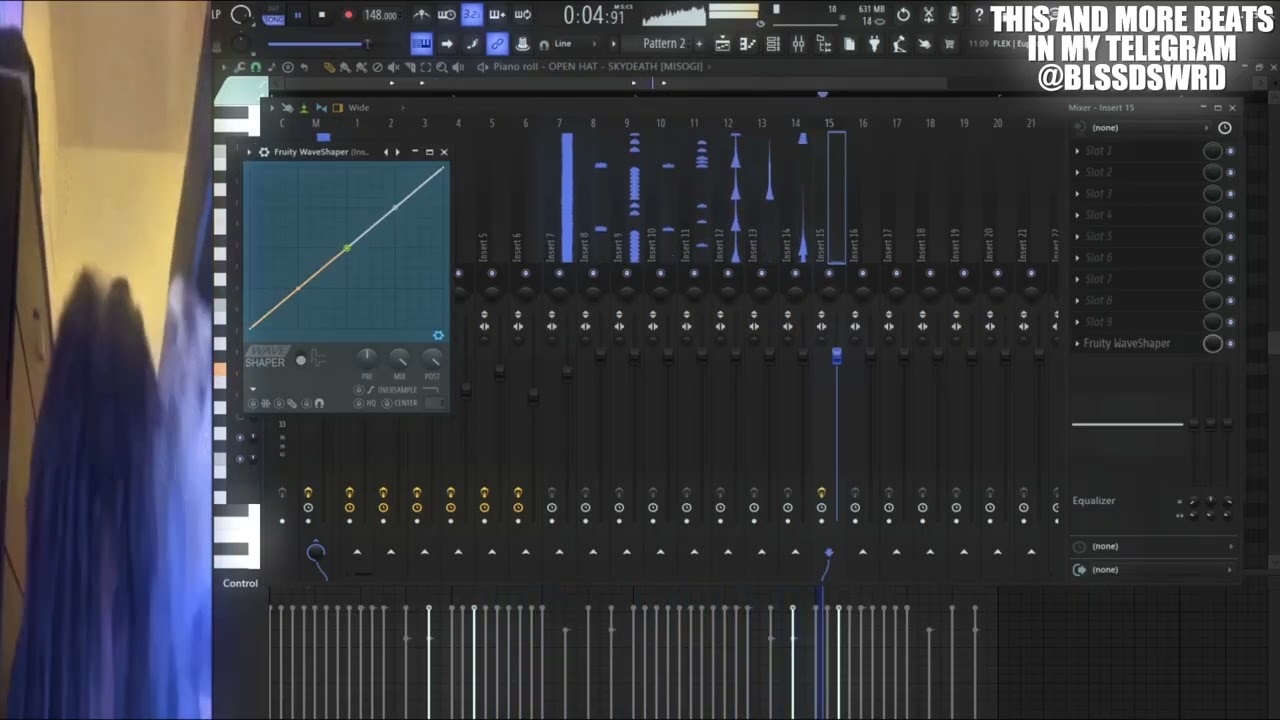Open the Pattern 2 selector
The width and height of the screenshot is (1280, 720).
[x=664, y=44]
